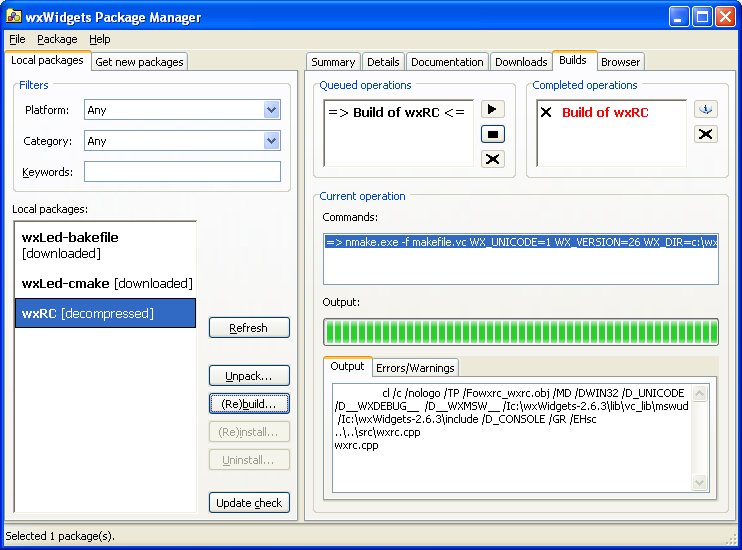Image resolution: width=742 pixels, height=550 pixels.
Task: Remove queued operation with the X icon
Action: coord(493,159)
